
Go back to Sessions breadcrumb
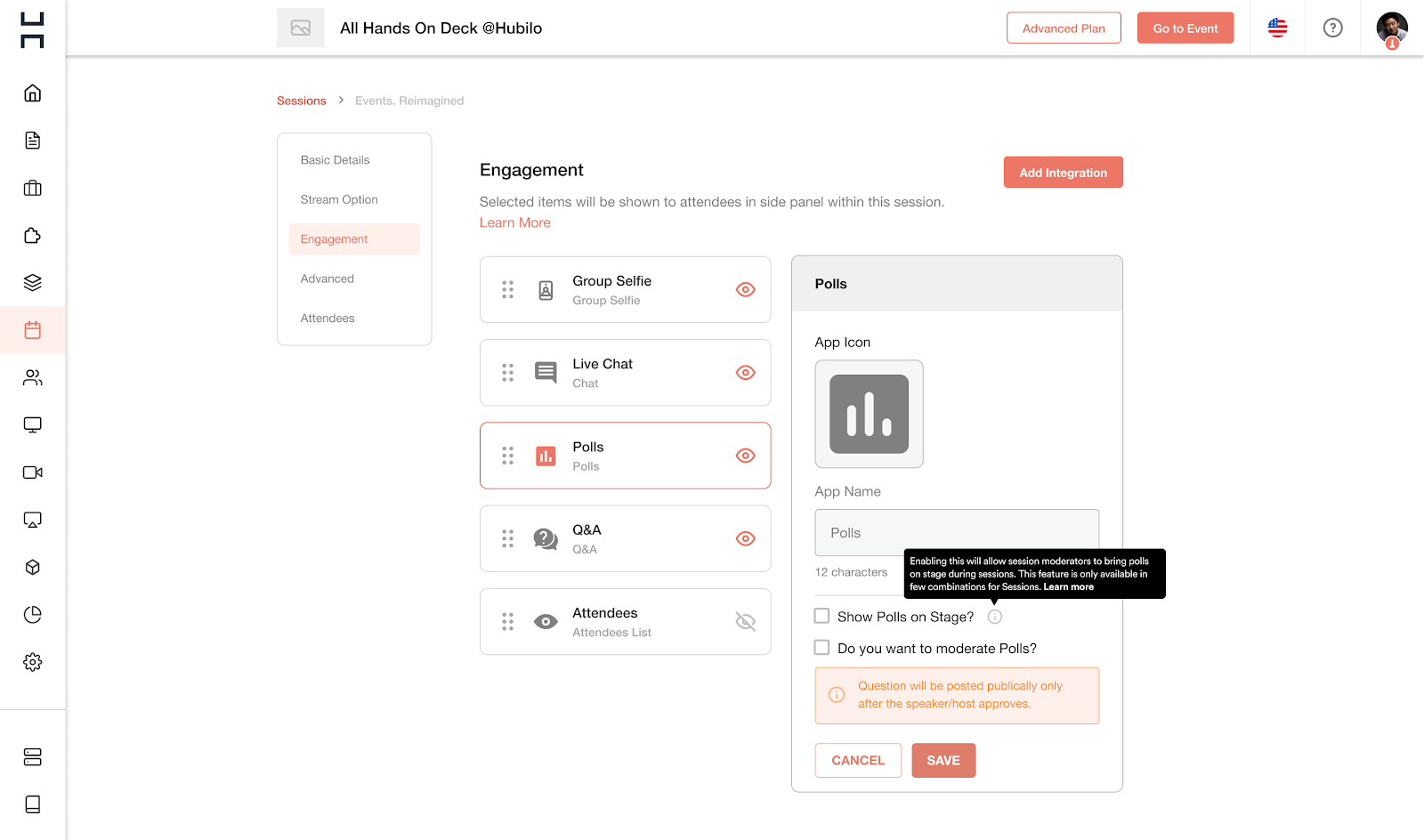[302, 101]
